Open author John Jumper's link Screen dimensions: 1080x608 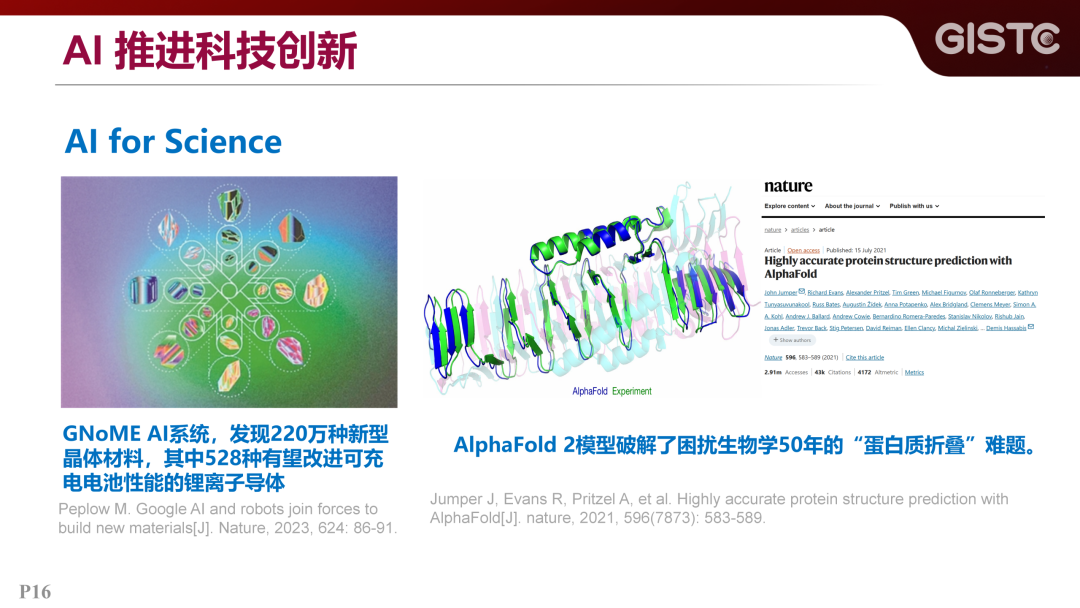click(781, 293)
